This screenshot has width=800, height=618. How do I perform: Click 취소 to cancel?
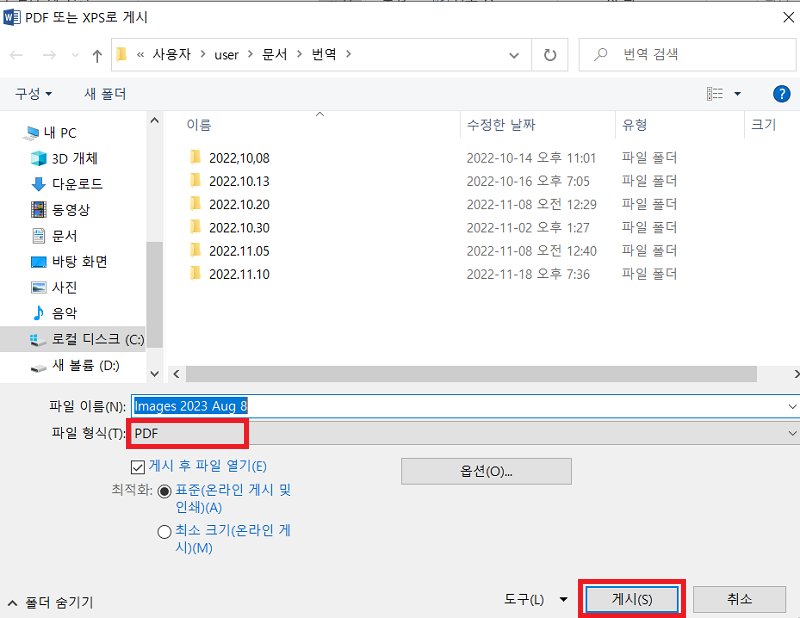(x=739, y=599)
